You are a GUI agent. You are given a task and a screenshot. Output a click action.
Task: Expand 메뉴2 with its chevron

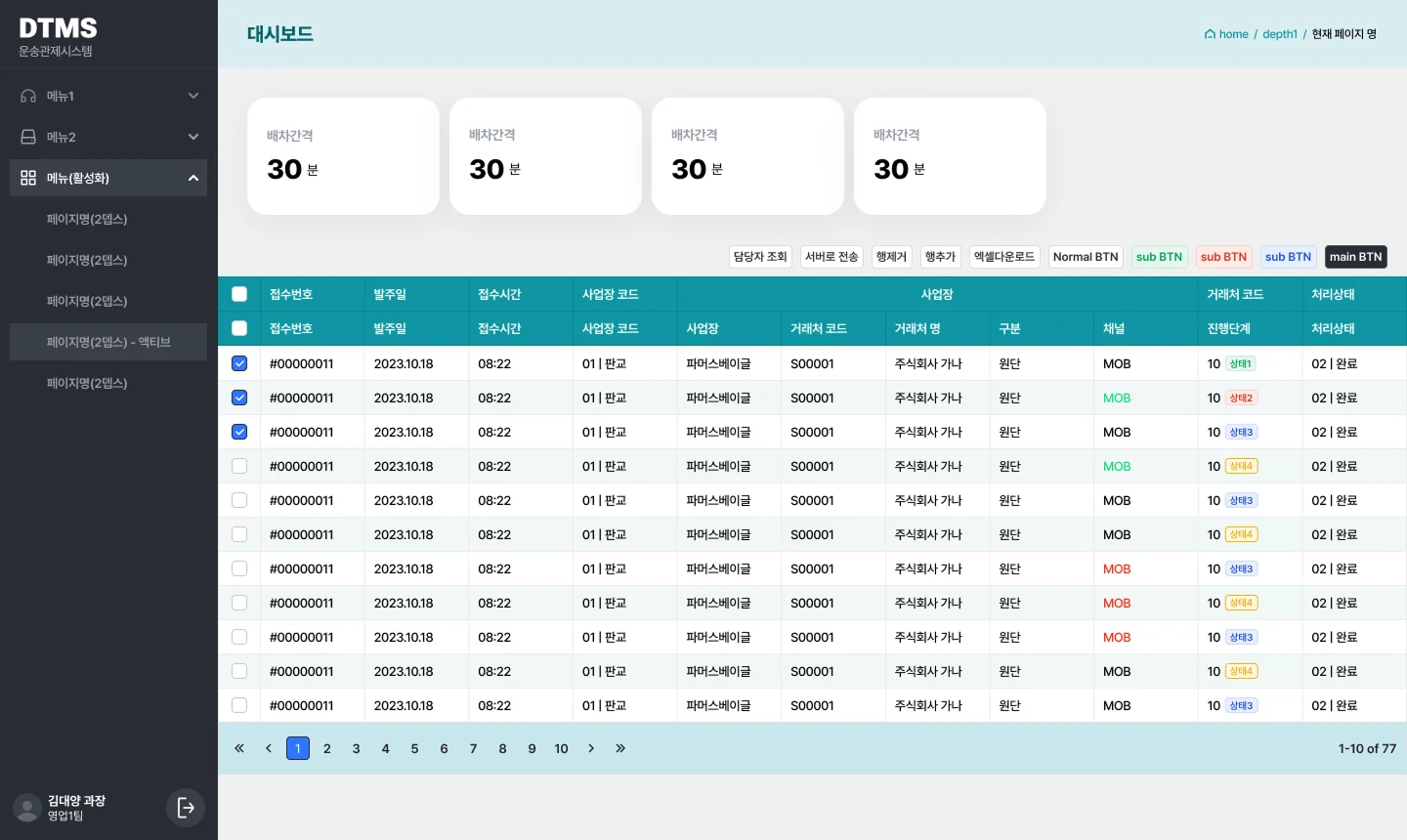(x=193, y=137)
